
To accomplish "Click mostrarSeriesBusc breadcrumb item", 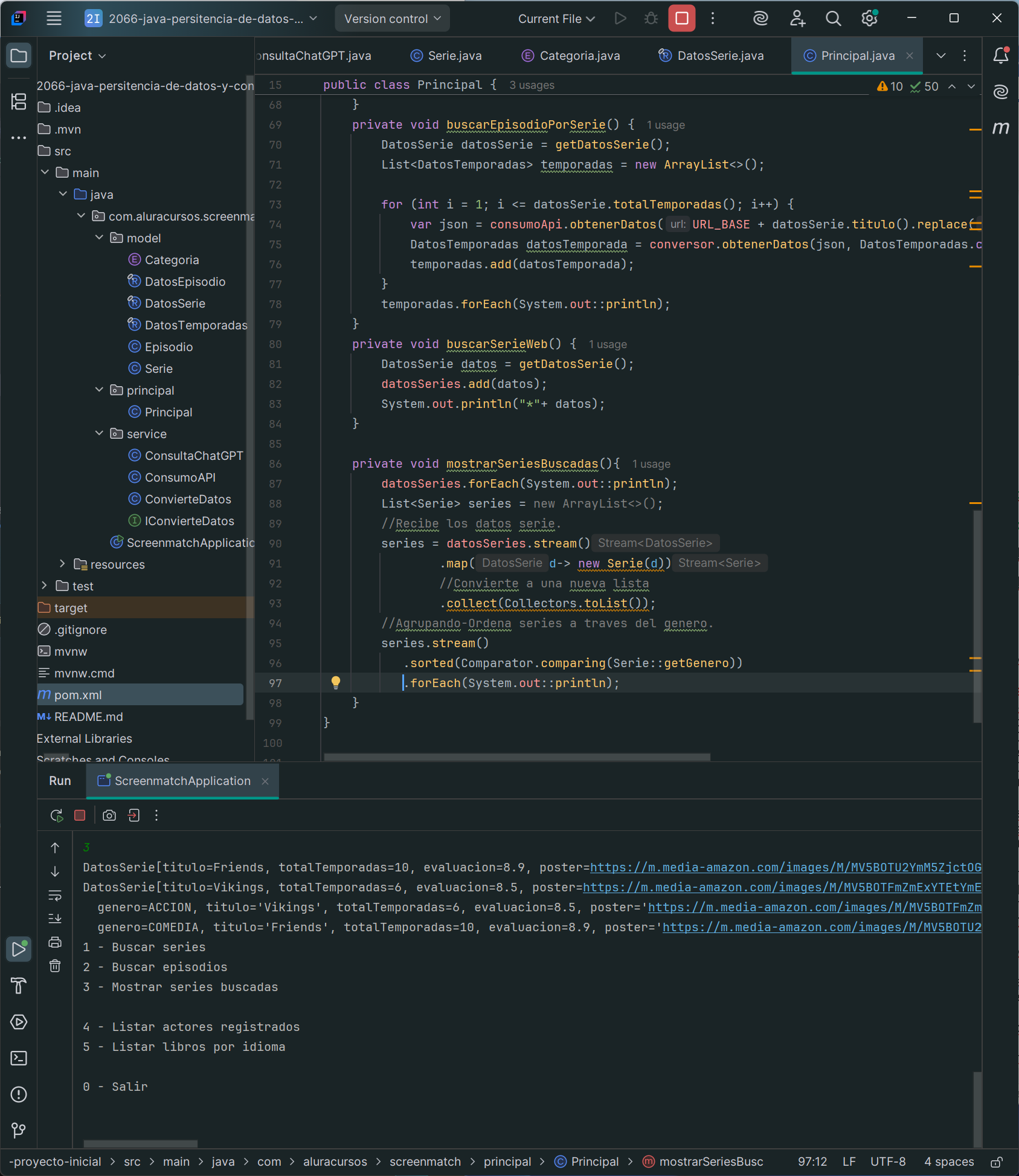I will 703,1161.
